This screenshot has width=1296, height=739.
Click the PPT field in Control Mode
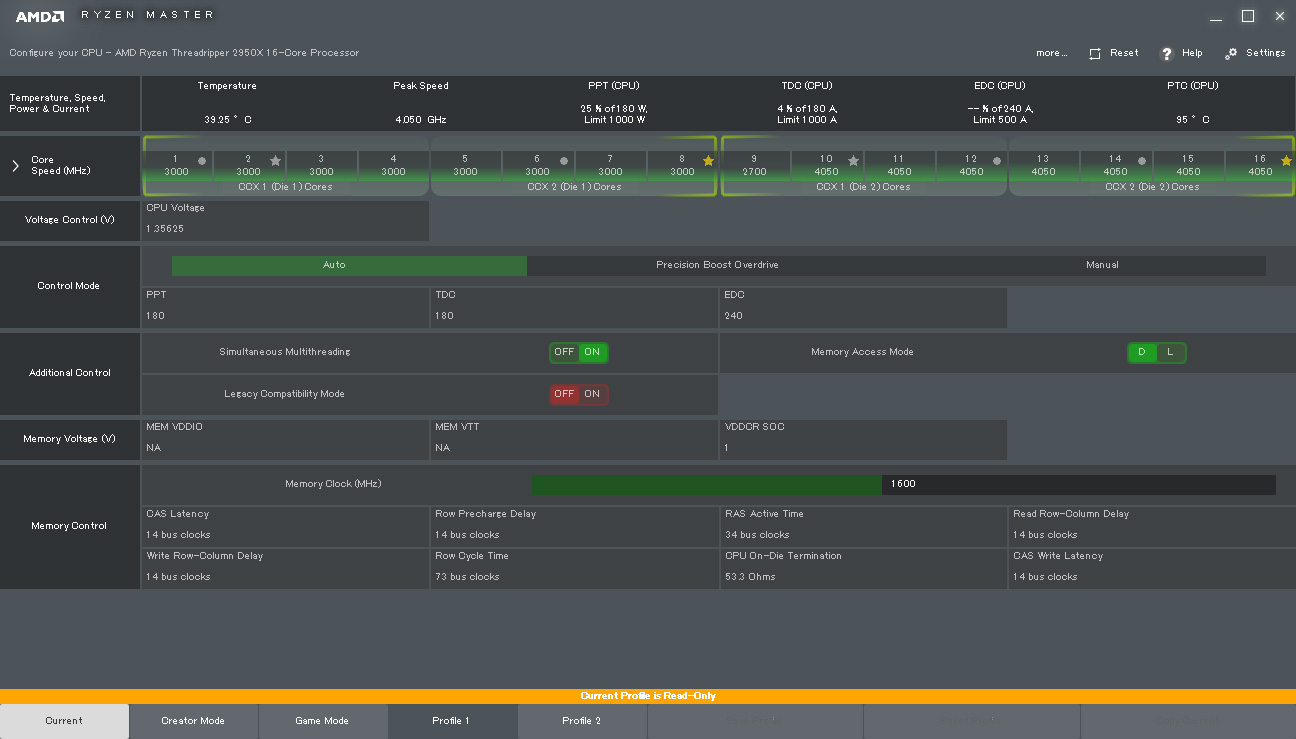coord(285,307)
